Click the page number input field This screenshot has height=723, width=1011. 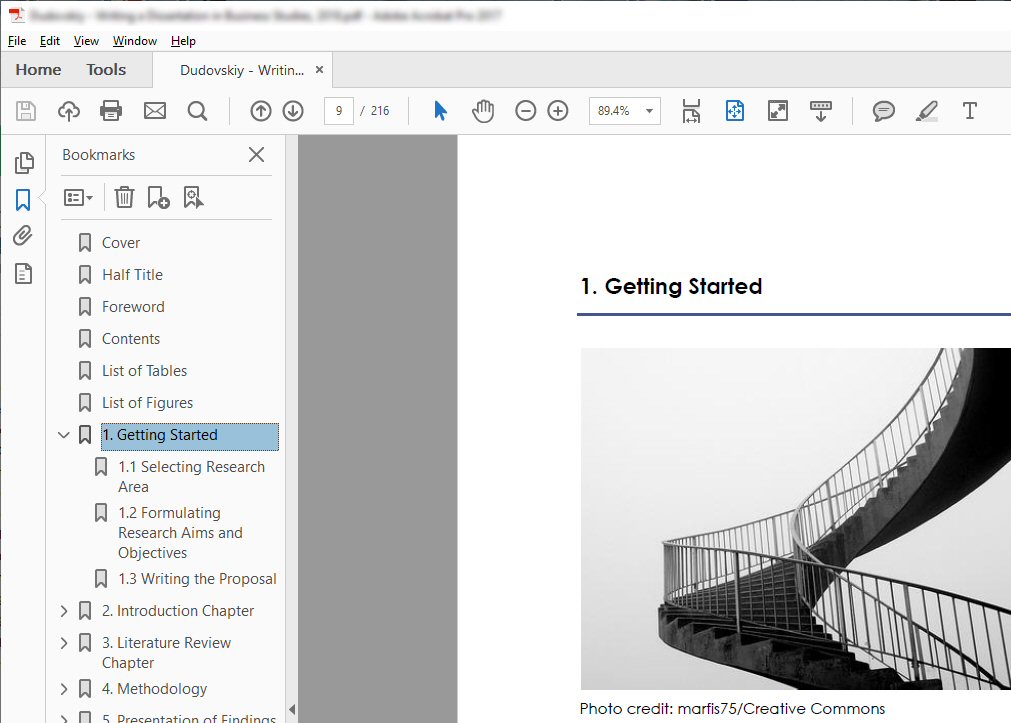point(339,111)
